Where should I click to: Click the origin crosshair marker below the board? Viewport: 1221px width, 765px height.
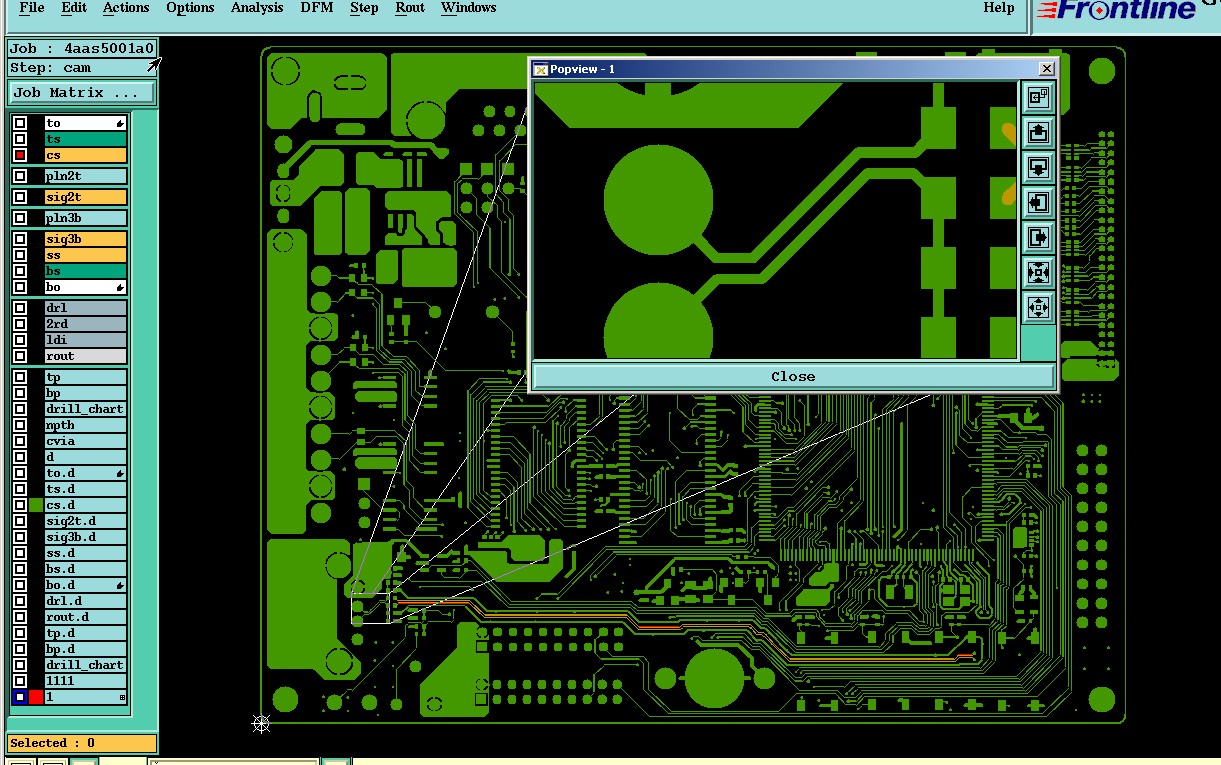(x=261, y=723)
